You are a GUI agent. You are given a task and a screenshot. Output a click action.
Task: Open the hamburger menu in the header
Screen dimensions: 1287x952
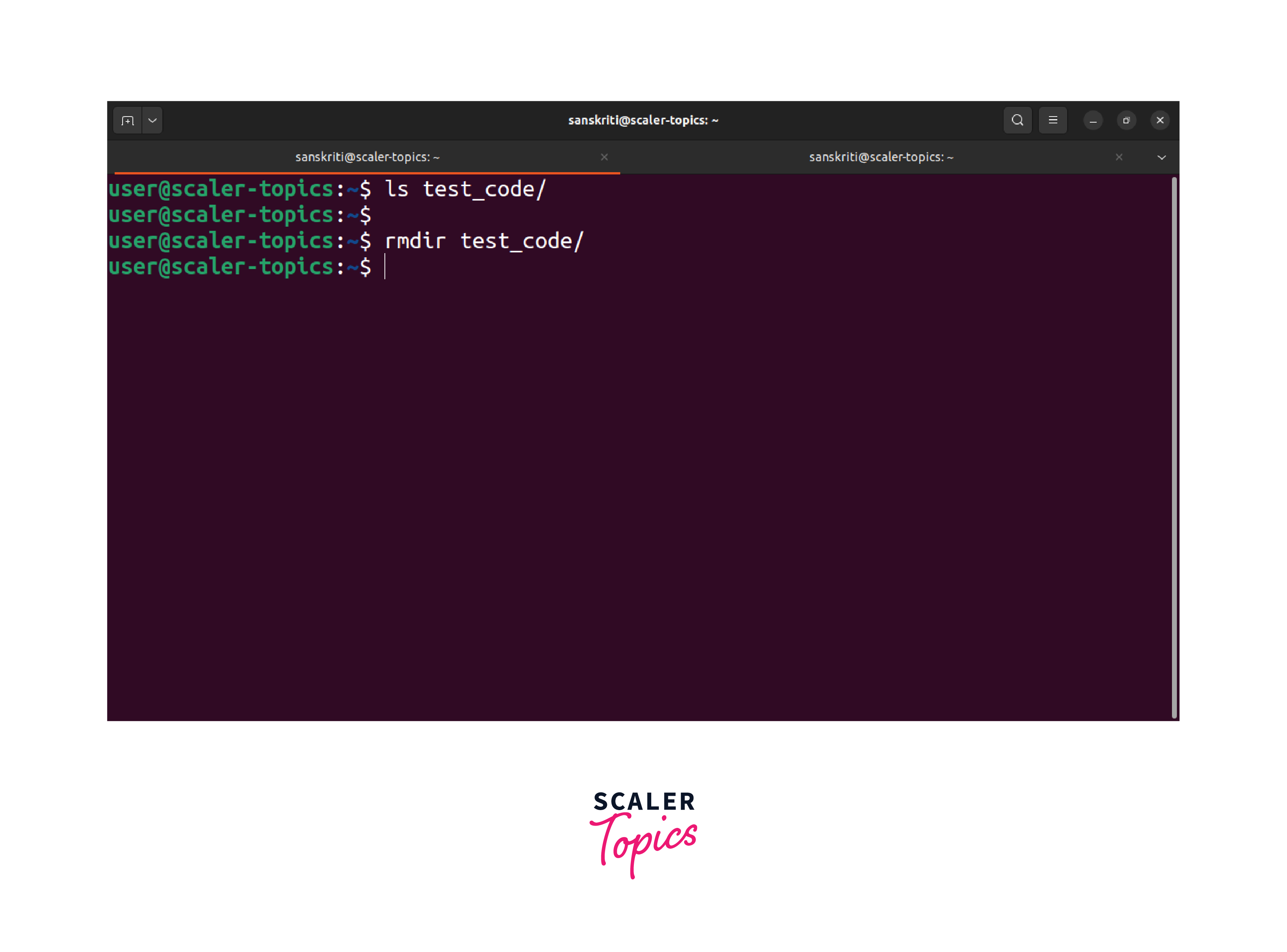click(x=1052, y=120)
